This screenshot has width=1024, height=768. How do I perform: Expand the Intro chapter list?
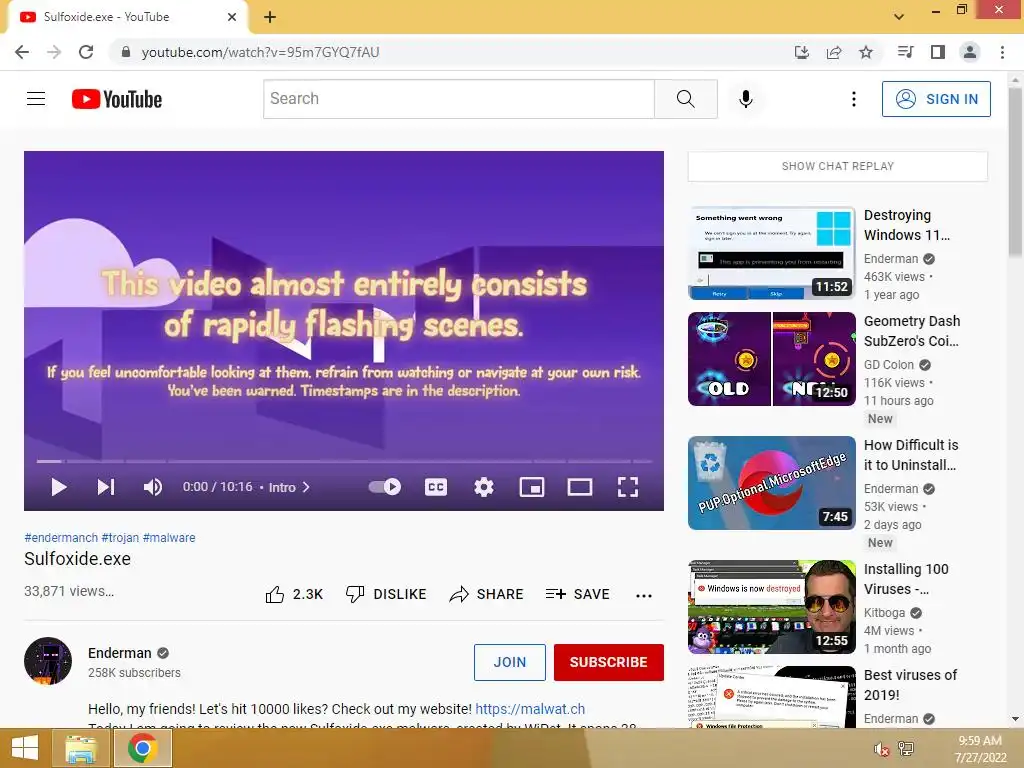point(289,487)
